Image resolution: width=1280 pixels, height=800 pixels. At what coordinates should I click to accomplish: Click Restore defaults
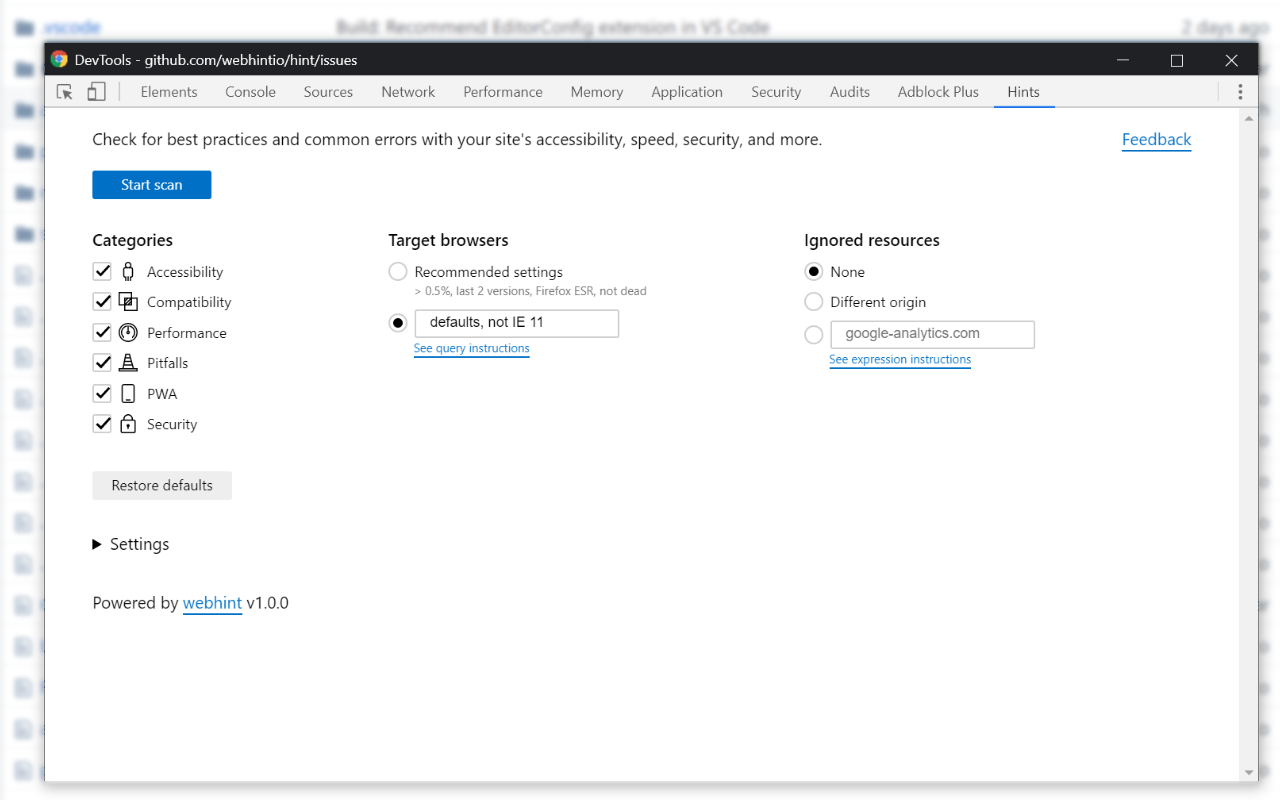(x=162, y=485)
